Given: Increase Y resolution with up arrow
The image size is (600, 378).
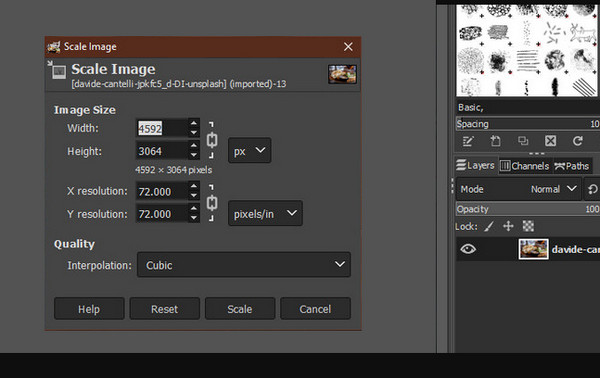Looking at the screenshot, I should (x=194, y=209).
